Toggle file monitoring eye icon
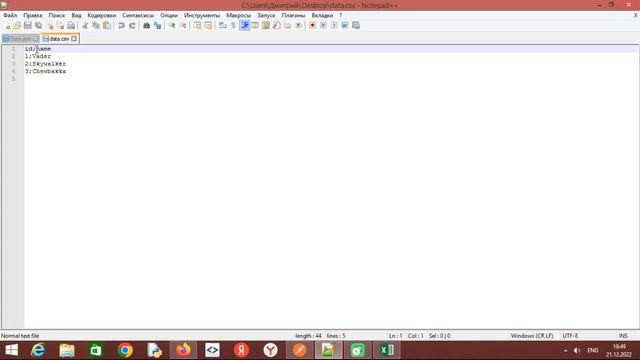The height and width of the screenshot is (360, 640). [298, 26]
